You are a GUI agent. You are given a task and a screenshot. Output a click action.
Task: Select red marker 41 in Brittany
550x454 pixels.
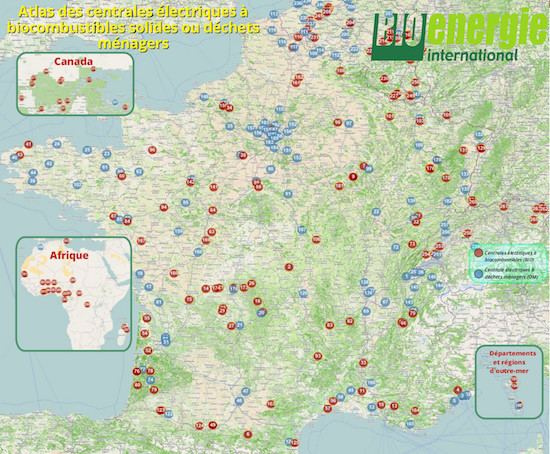pos(28,144)
